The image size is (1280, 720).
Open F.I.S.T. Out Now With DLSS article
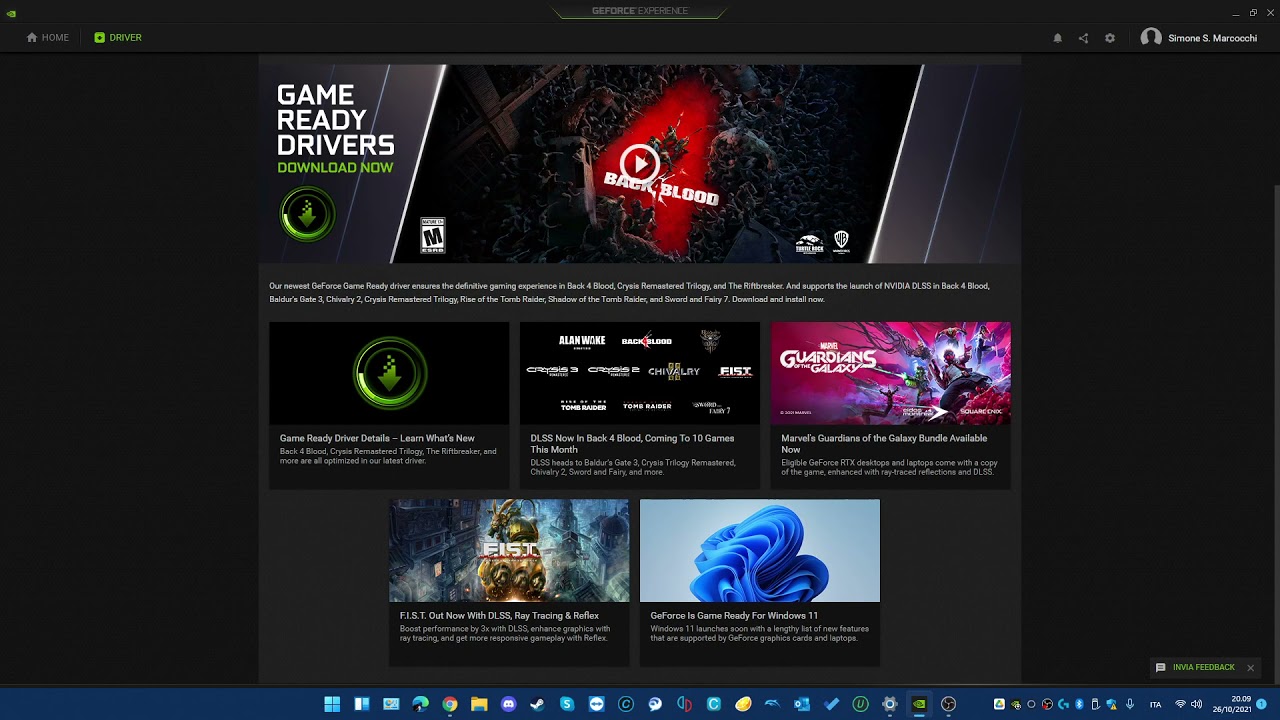499,616
